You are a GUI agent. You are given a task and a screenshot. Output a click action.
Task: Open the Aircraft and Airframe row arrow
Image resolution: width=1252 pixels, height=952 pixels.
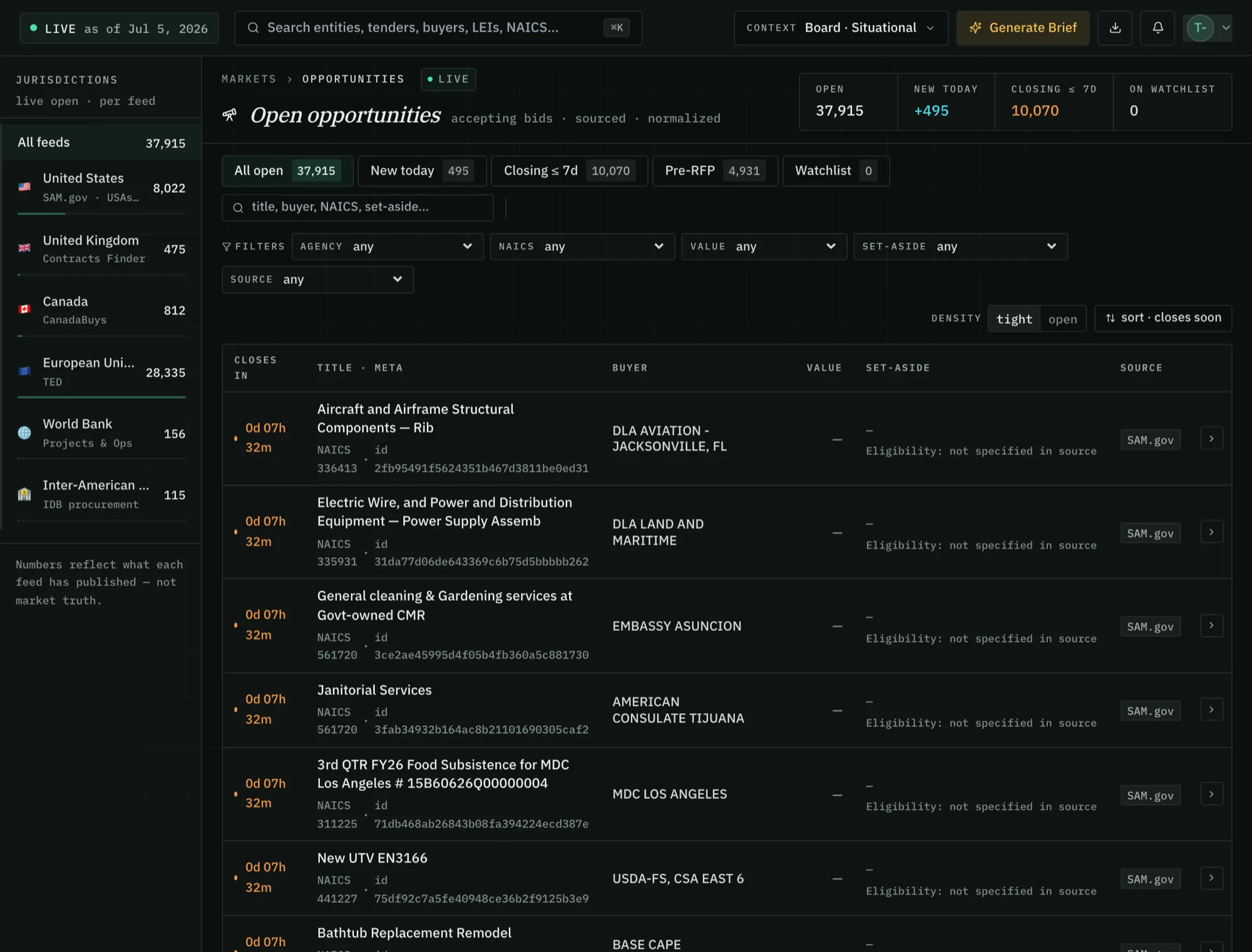coord(1211,439)
